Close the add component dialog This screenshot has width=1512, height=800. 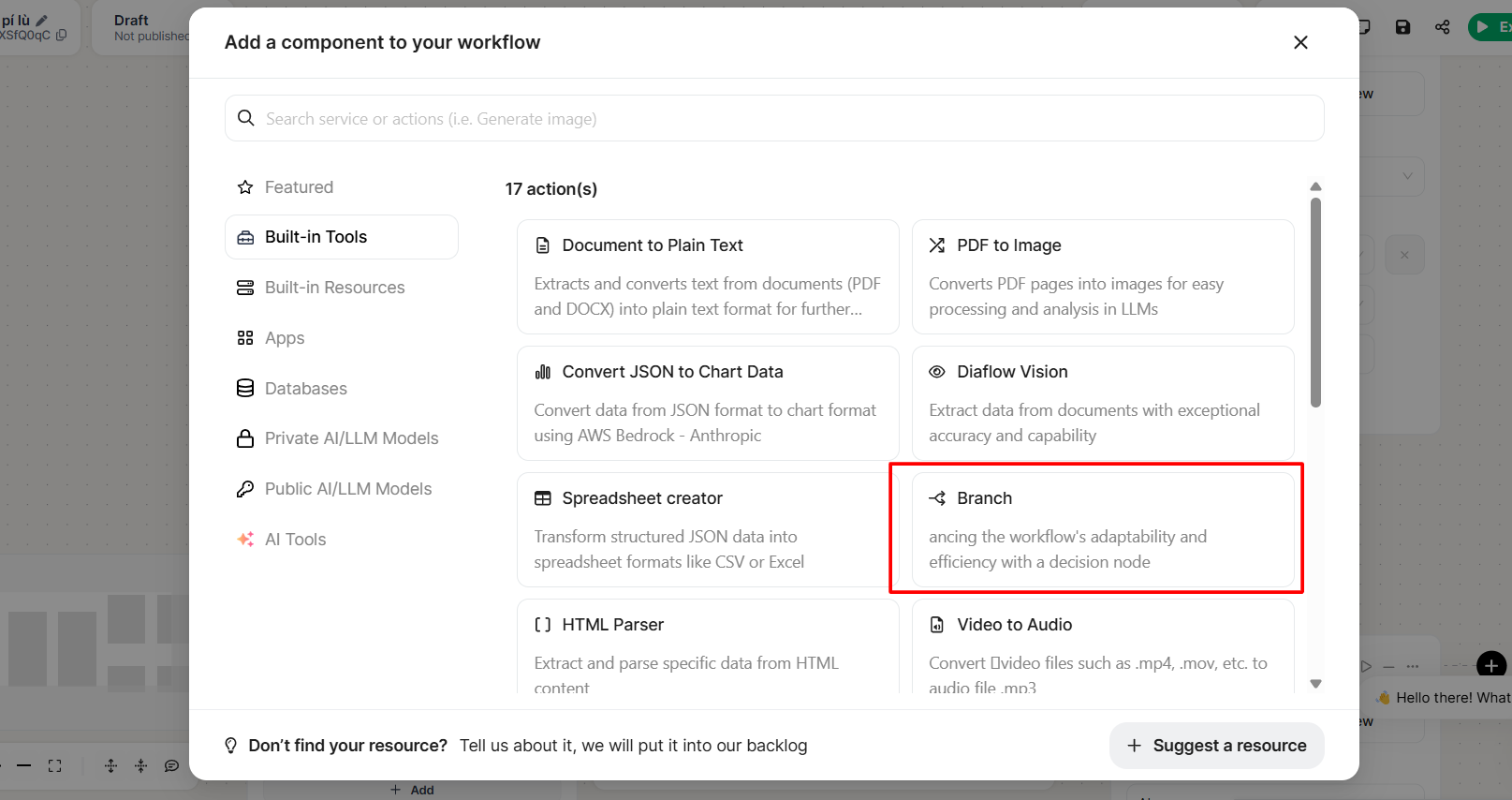(x=1300, y=42)
